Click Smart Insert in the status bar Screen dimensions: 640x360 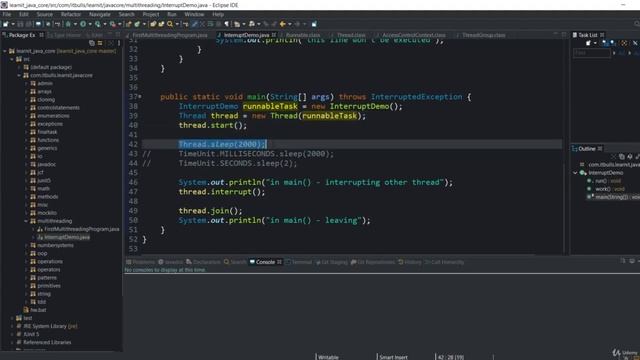[393, 357]
